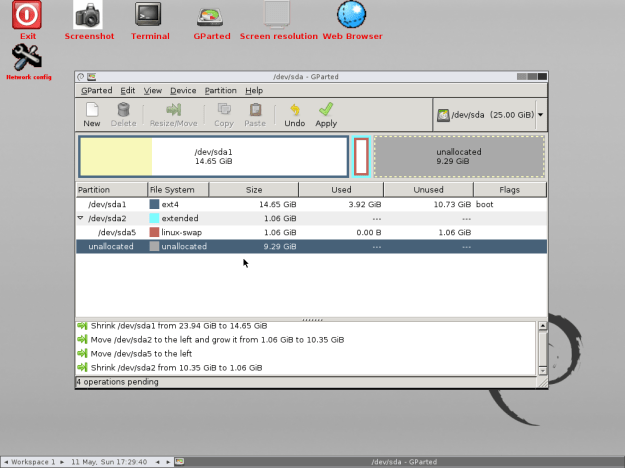
Task: Click the operations list scroll down arrow
Action: (542, 371)
